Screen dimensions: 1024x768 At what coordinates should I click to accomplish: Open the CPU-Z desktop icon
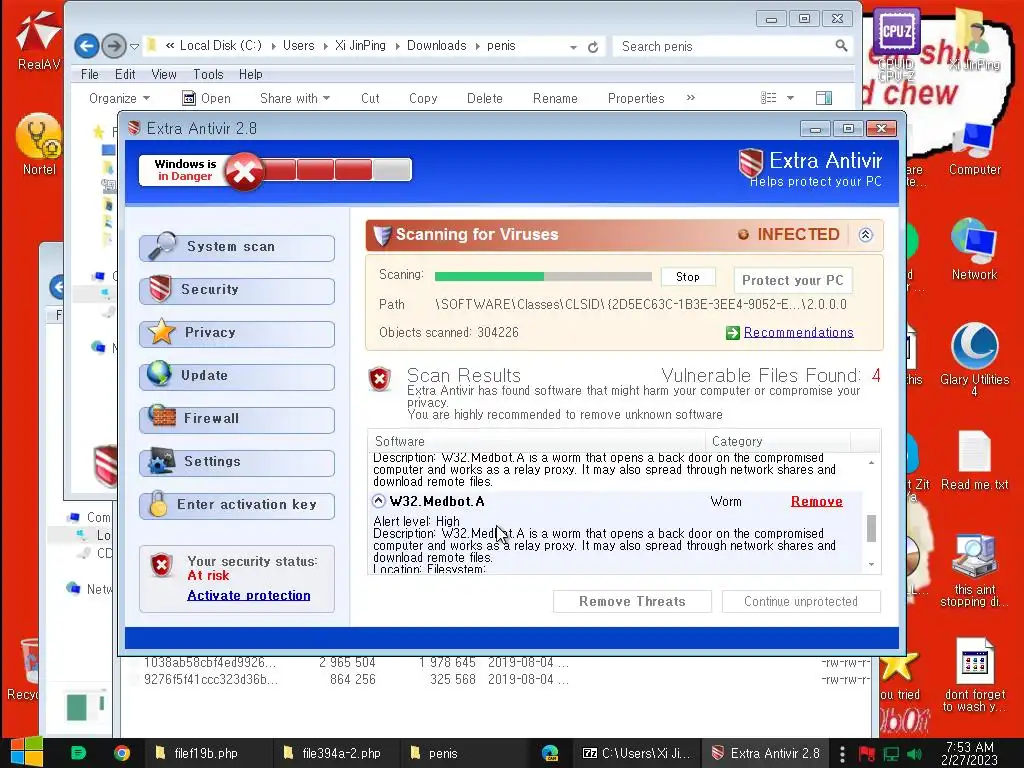tap(896, 44)
